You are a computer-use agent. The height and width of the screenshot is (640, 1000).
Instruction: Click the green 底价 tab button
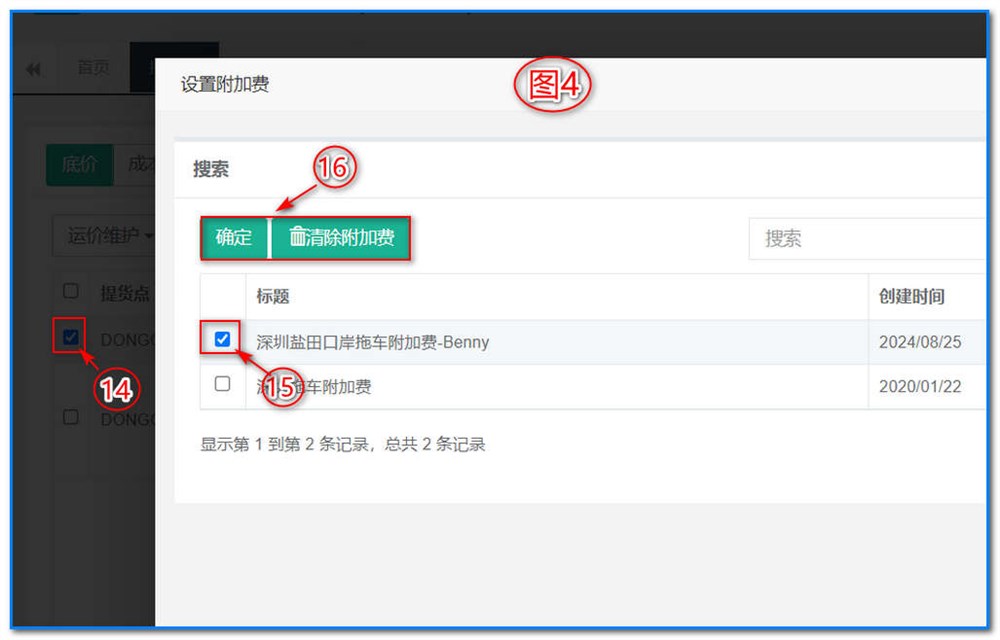(x=78, y=165)
